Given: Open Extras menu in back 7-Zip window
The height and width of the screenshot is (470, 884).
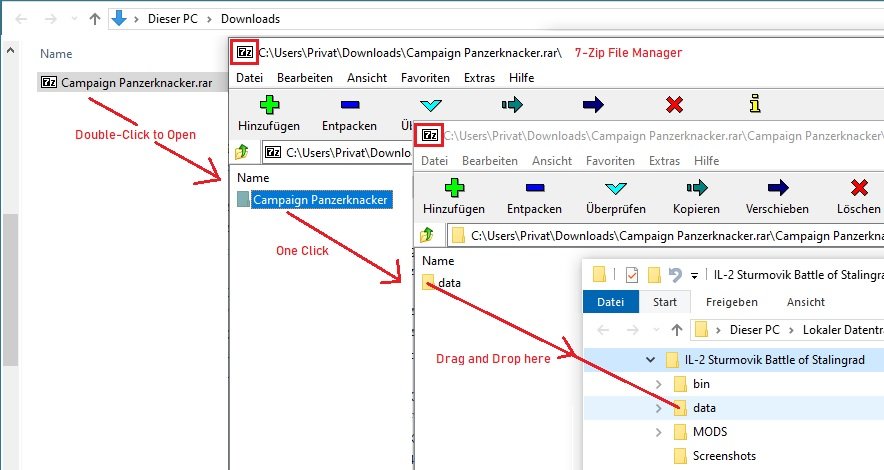Looking at the screenshot, I should (x=479, y=78).
